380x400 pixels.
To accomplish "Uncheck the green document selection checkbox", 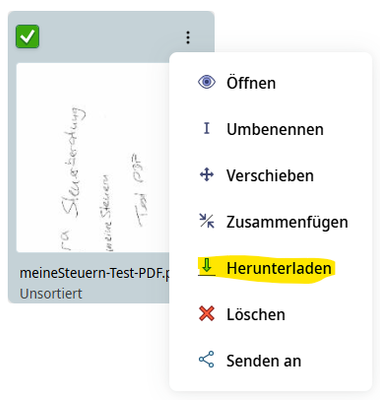I will (x=27, y=36).
